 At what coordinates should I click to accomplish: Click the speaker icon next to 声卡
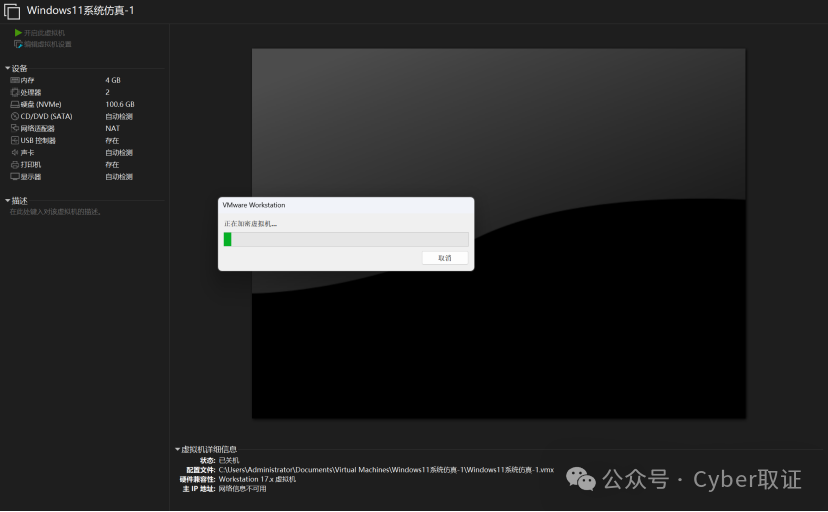coord(15,153)
